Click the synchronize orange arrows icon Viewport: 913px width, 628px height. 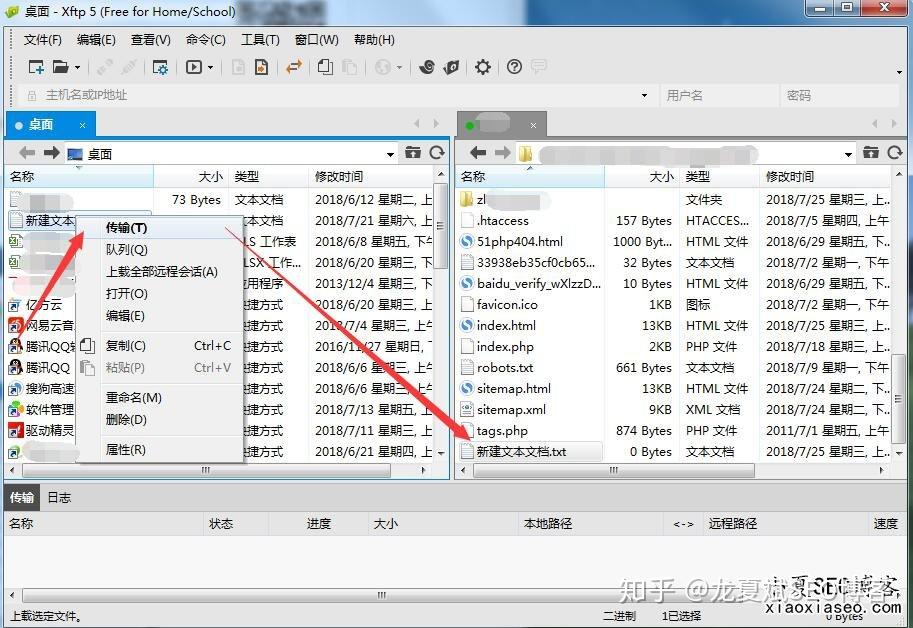[x=294, y=67]
